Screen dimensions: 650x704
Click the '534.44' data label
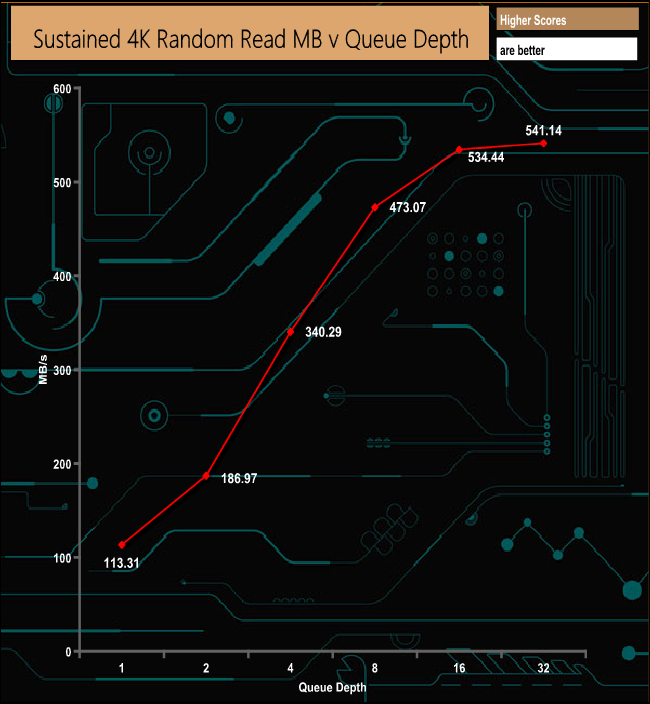(x=486, y=157)
